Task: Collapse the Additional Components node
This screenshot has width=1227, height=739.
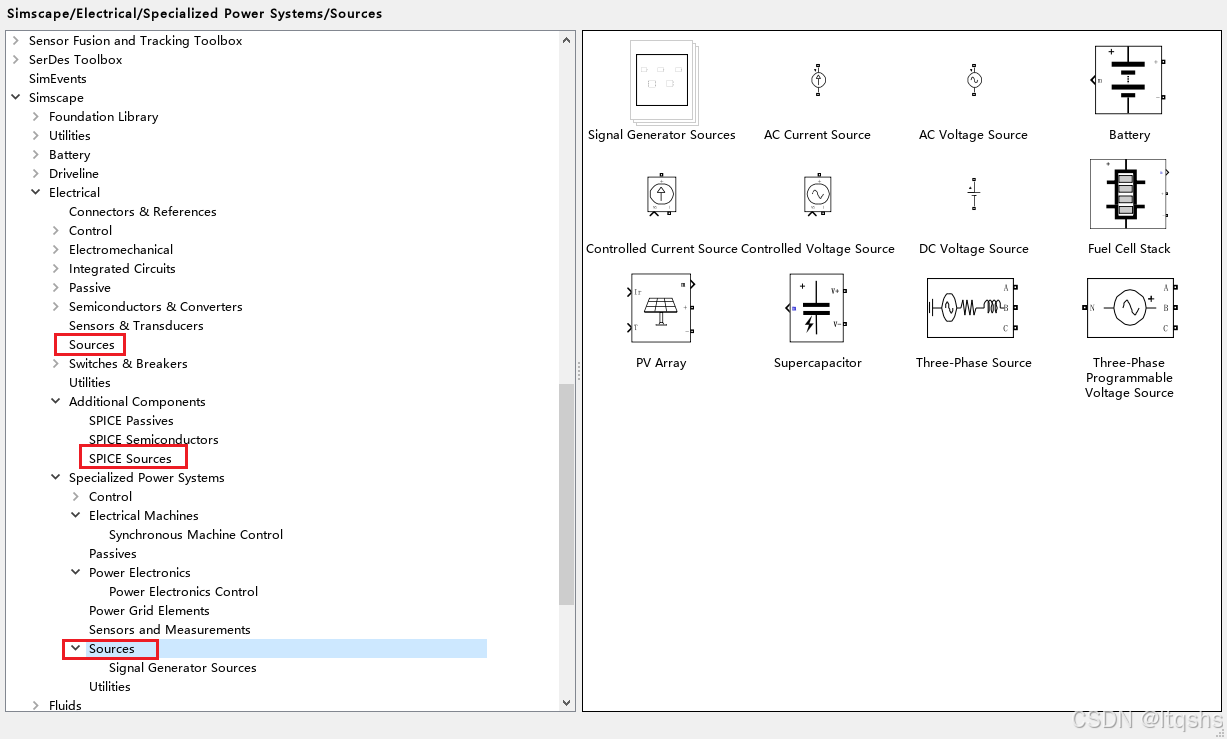Action: pos(55,402)
